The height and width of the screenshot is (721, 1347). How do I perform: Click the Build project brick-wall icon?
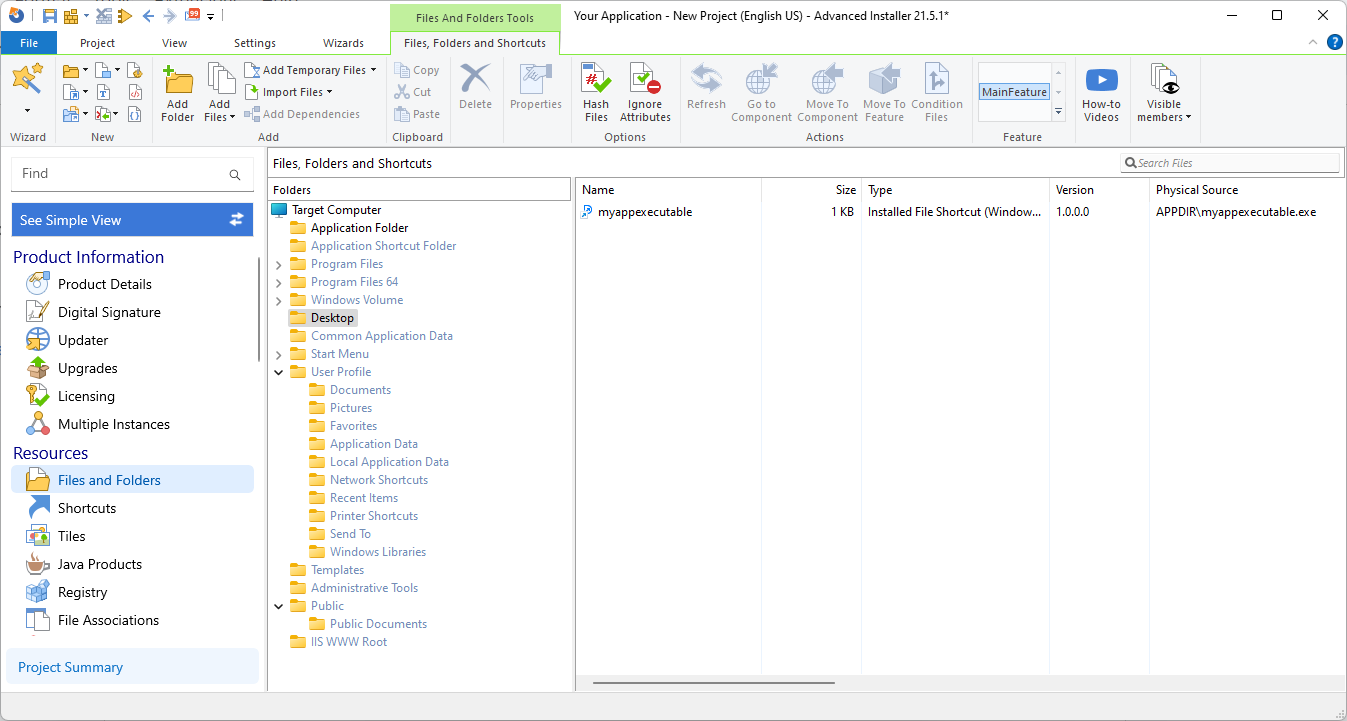click(70, 15)
